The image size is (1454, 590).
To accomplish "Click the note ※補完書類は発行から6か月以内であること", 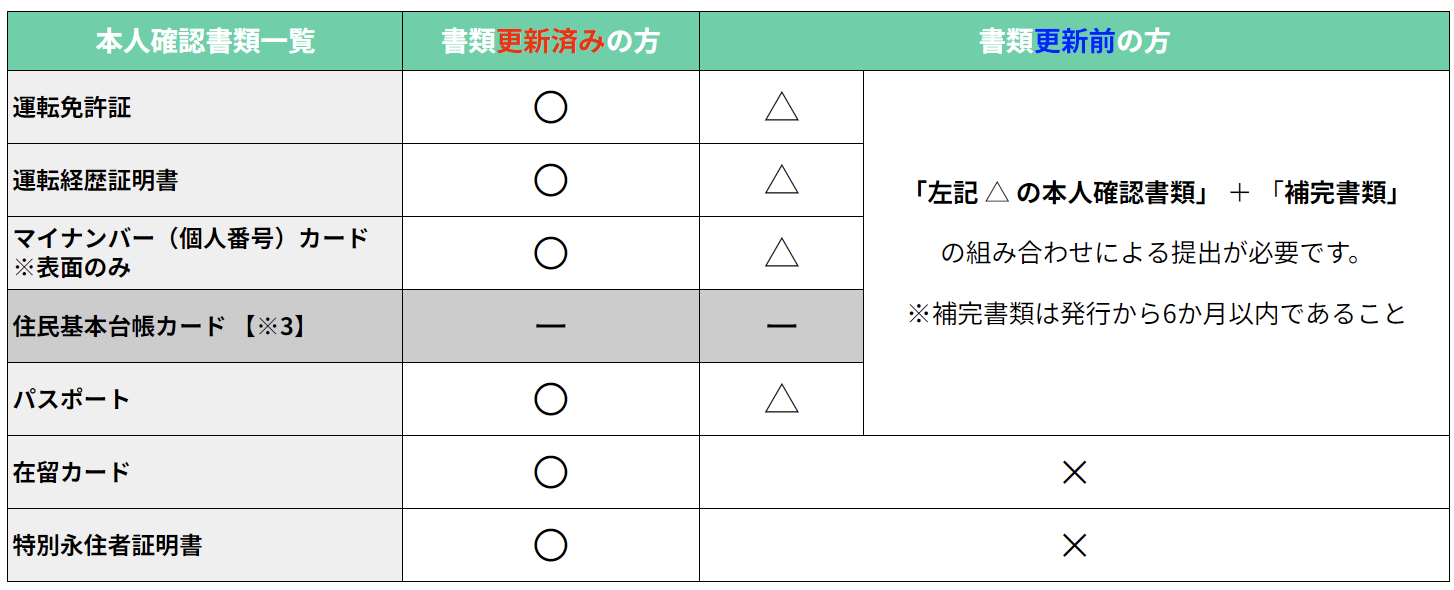I will pyautogui.click(x=1157, y=314).
